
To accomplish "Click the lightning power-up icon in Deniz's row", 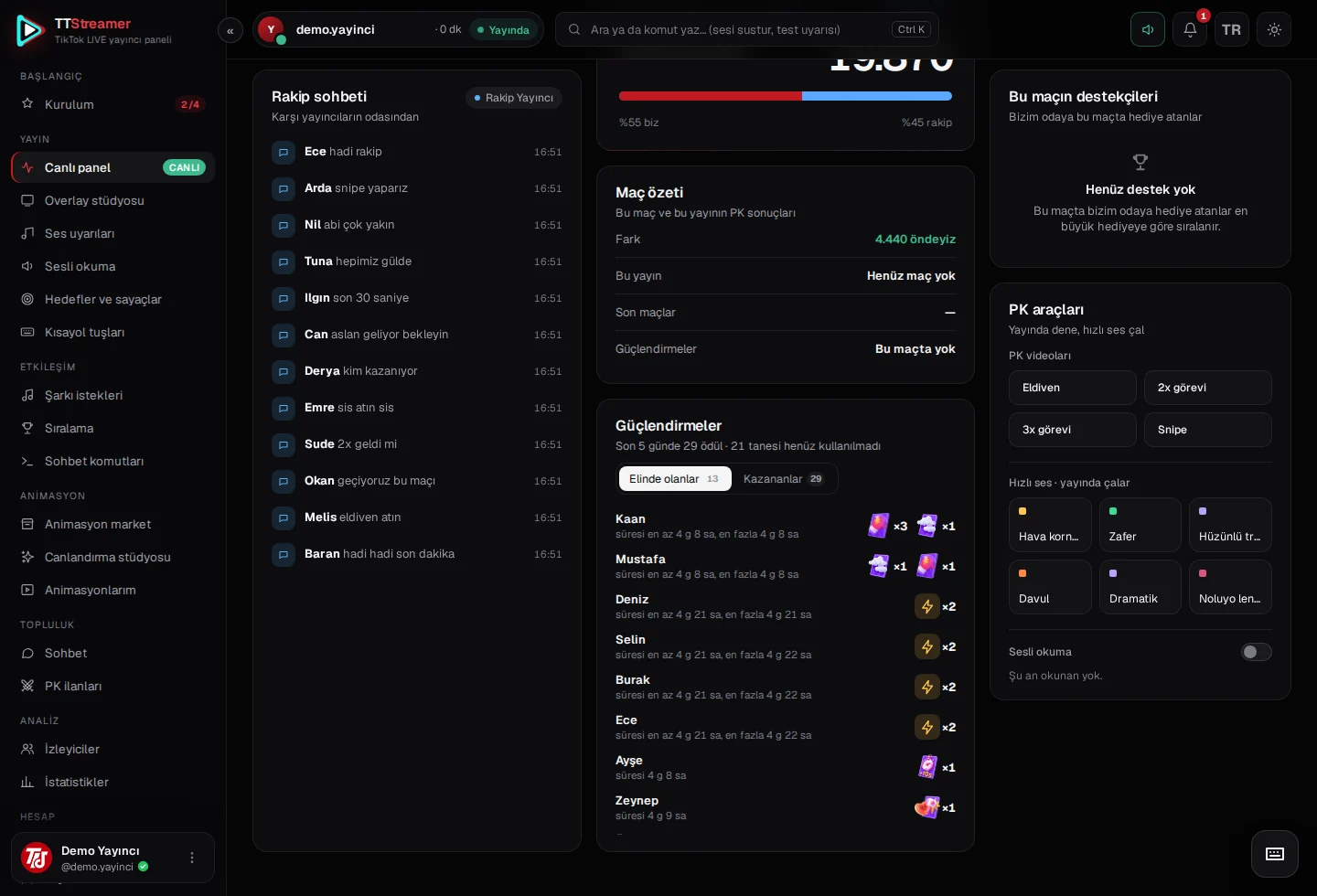I will (x=927, y=606).
